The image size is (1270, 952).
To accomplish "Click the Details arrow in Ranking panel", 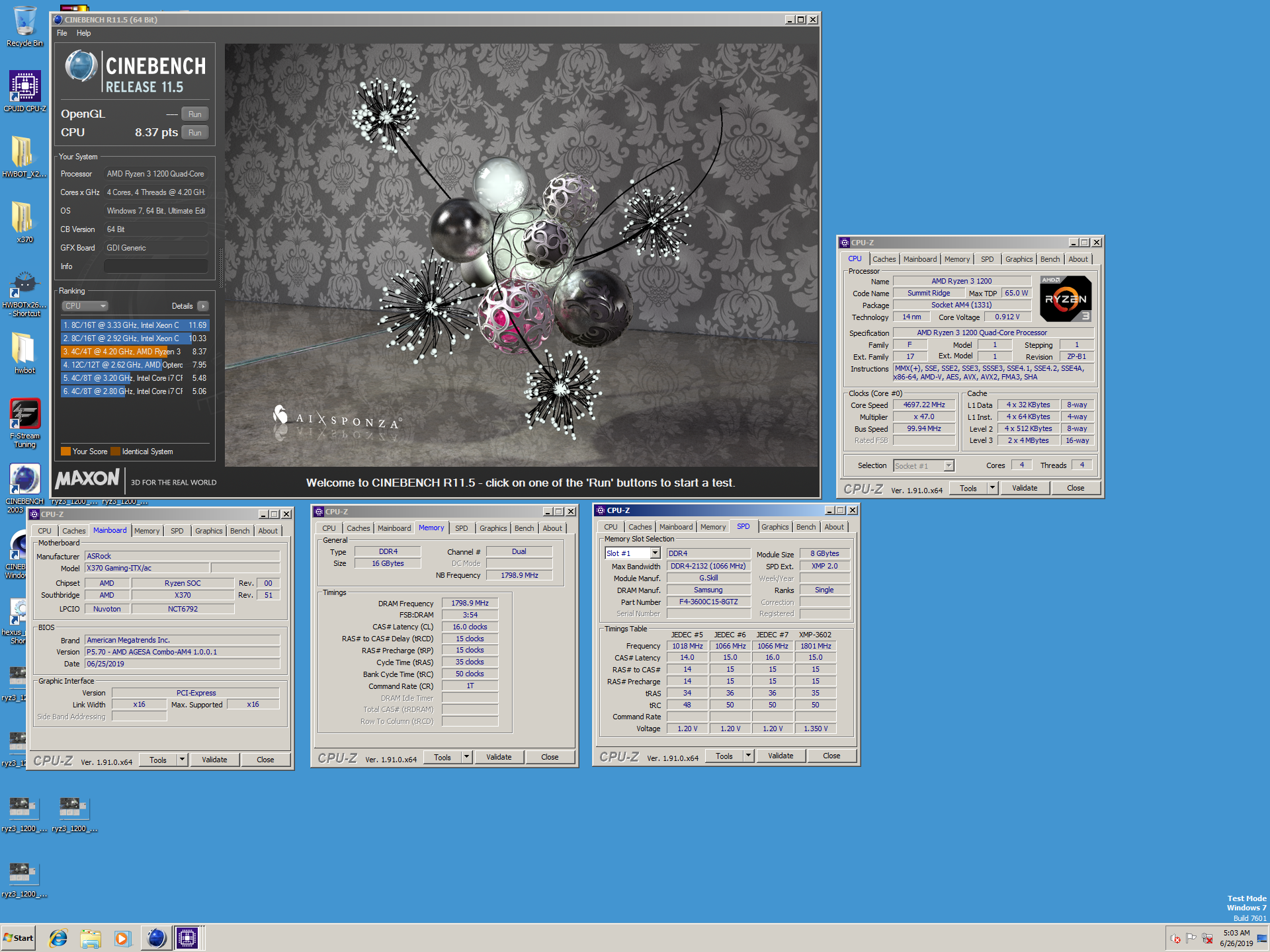I will click(x=203, y=306).
